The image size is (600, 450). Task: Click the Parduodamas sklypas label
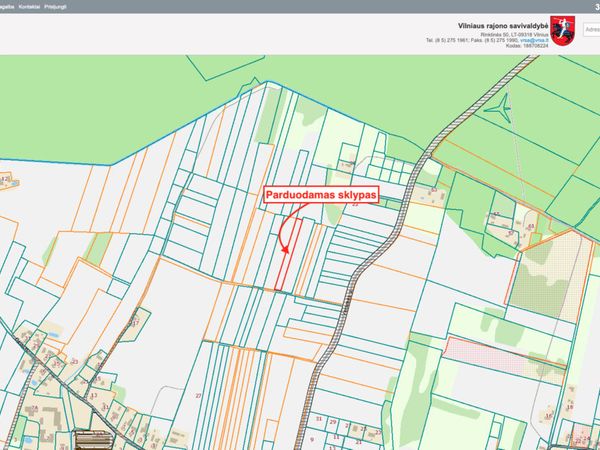[320, 197]
